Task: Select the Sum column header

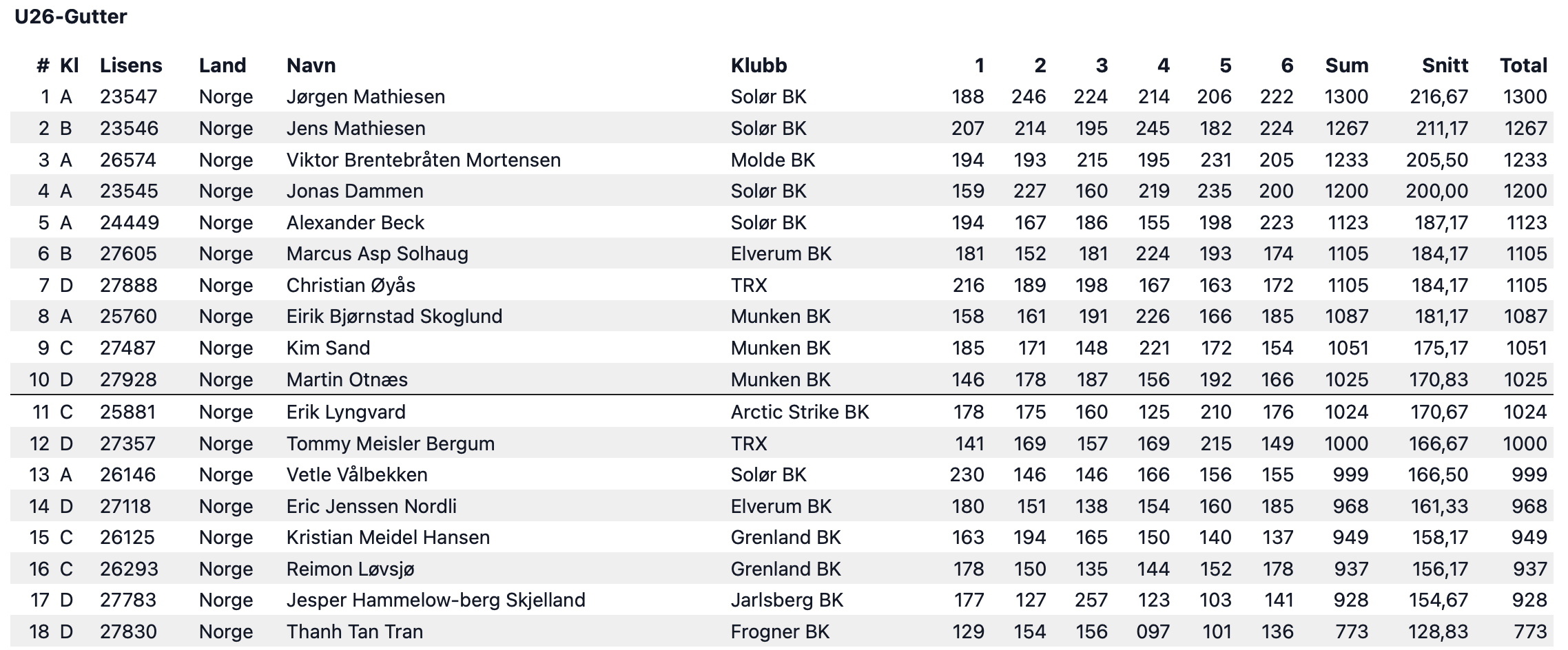Action: point(1346,65)
